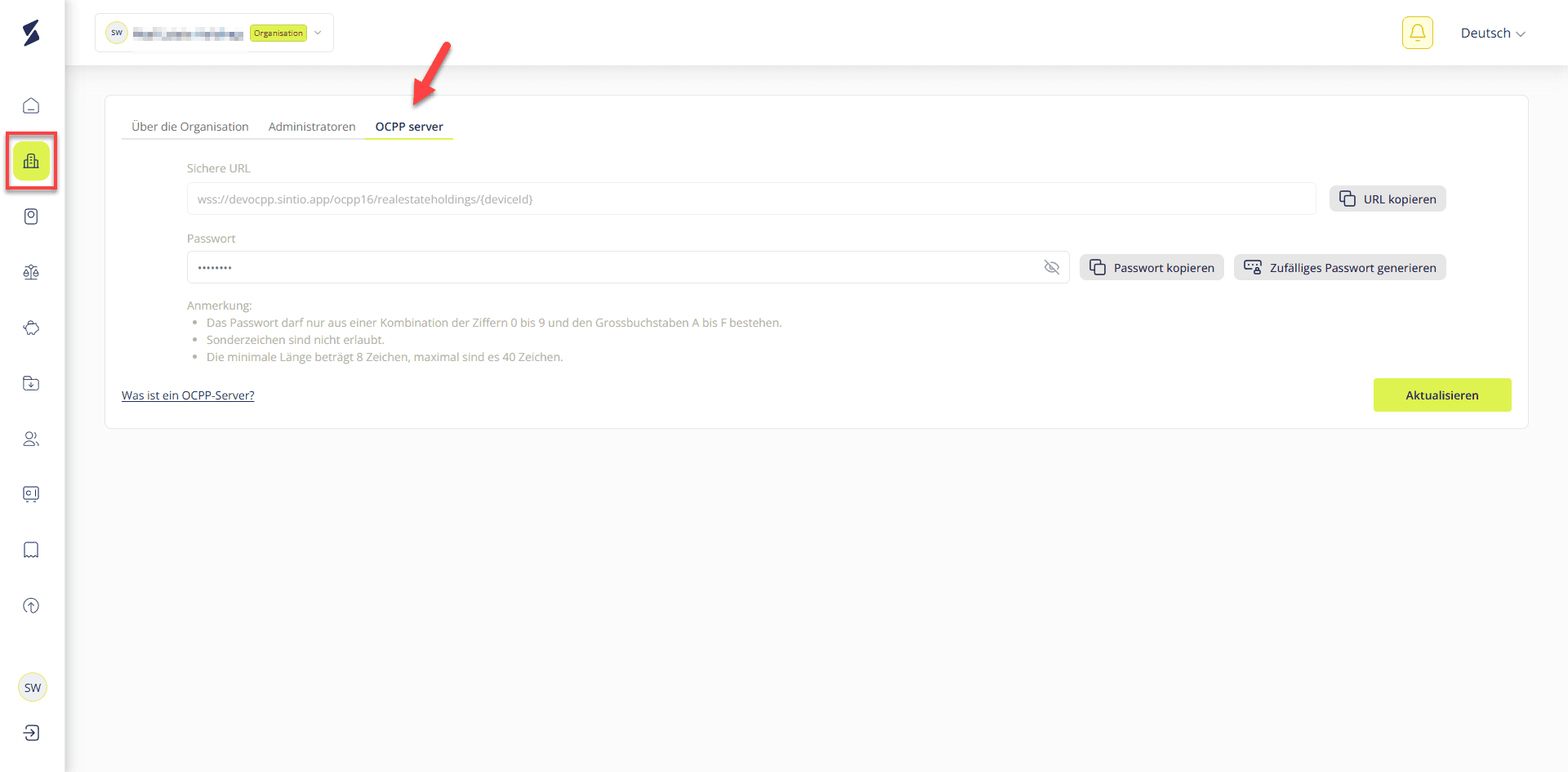
Task: Open the folder download sidebar icon
Action: tap(31, 383)
